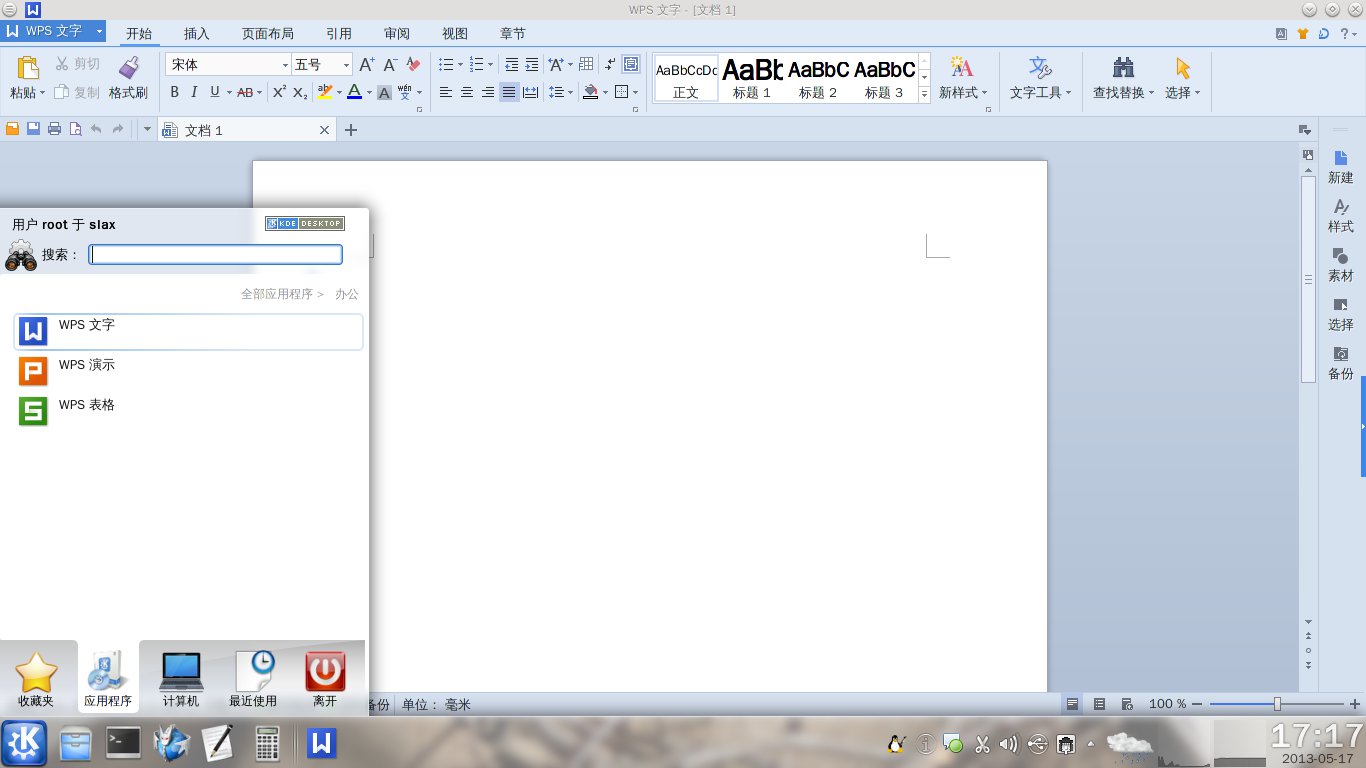Click the highlight color pen button
The height and width of the screenshot is (768, 1366).
(323, 92)
